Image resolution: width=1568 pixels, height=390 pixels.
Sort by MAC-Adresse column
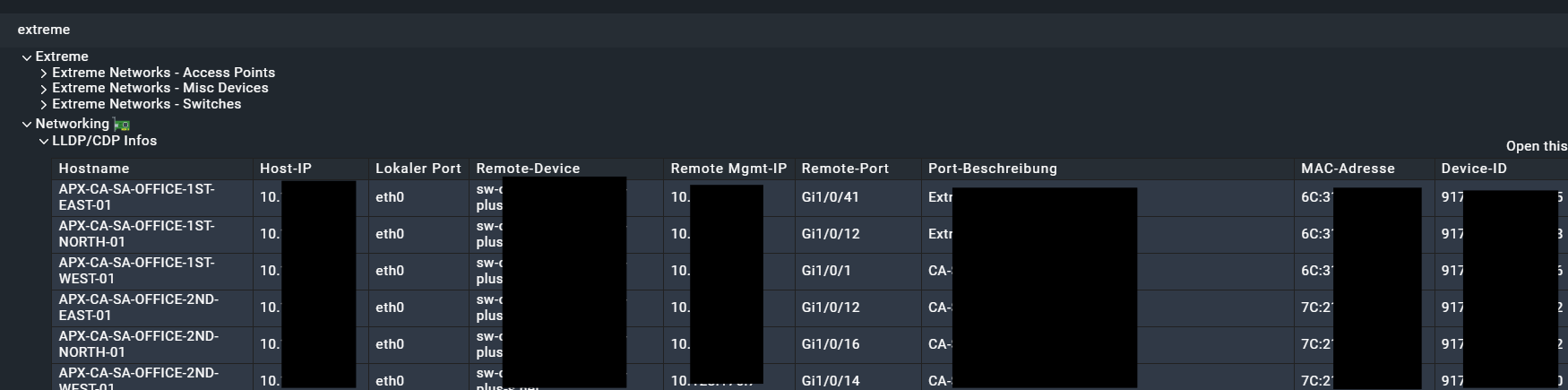click(1348, 169)
